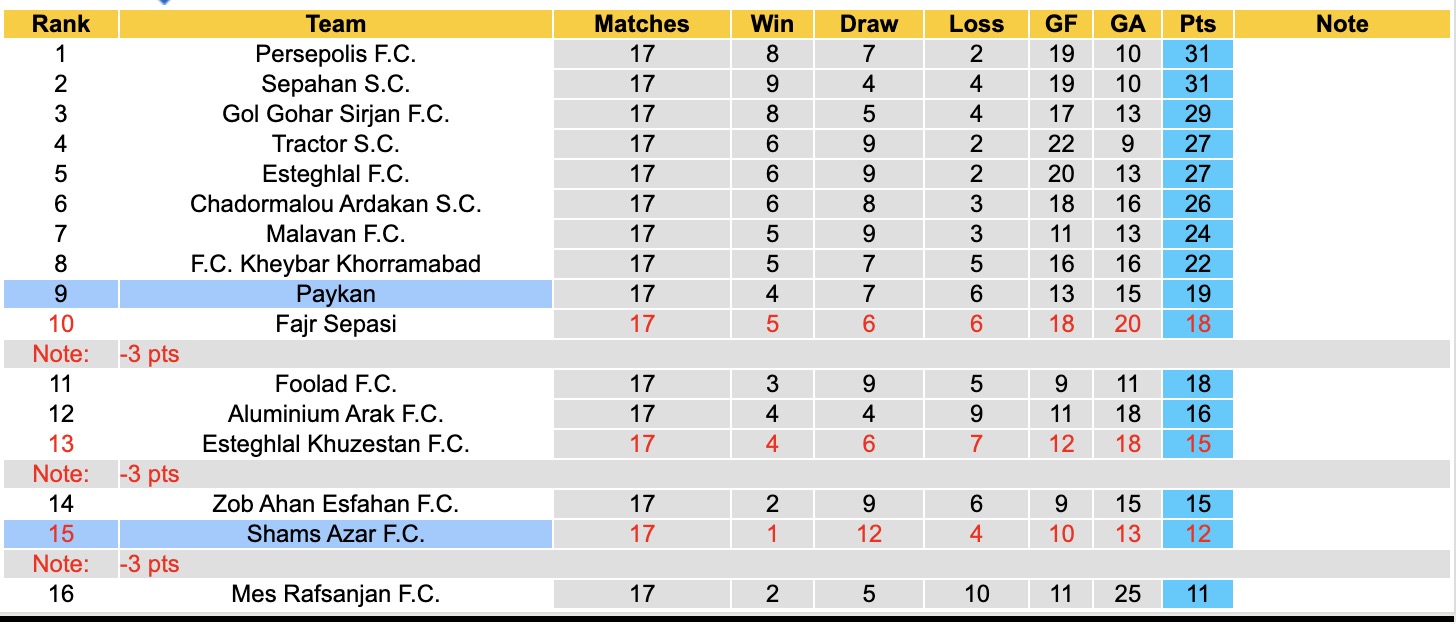Click the Matches column header
The image size is (1456, 622).
coord(642,24)
